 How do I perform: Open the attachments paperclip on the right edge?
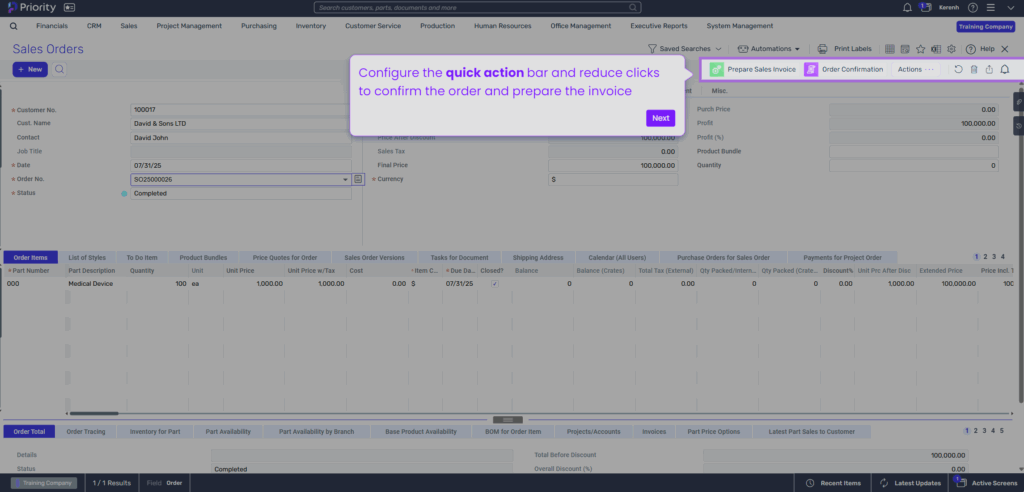tap(1019, 101)
